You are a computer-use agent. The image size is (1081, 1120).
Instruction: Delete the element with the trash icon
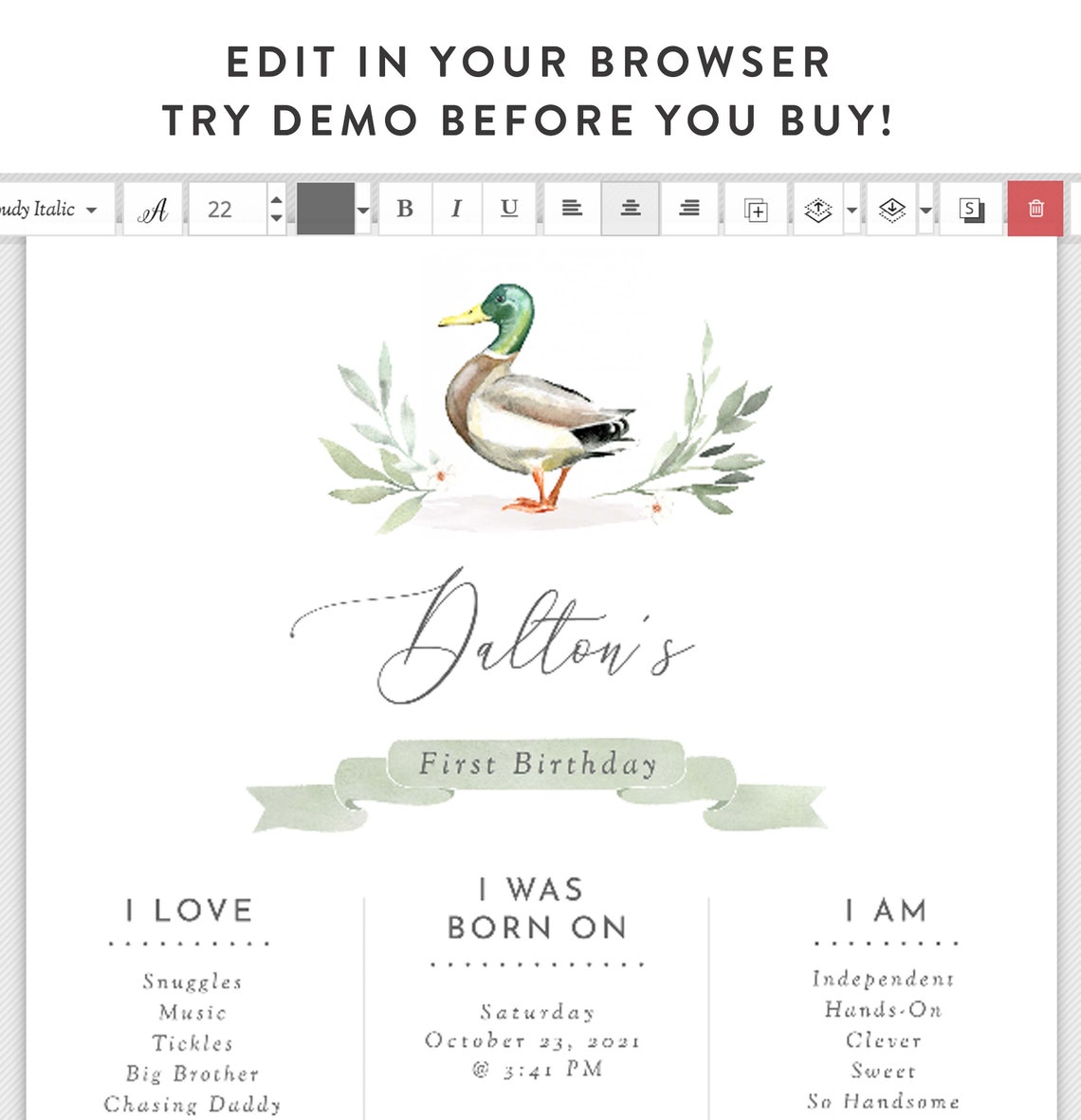[x=1038, y=209]
